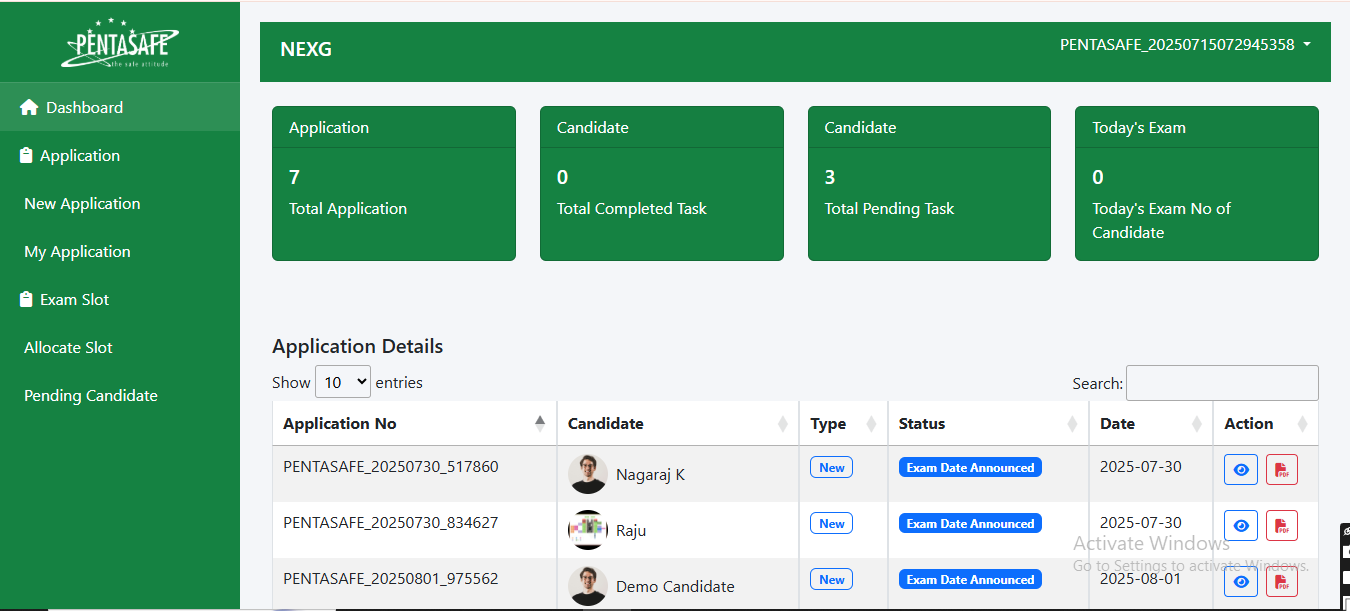Viewport: 1350px width, 611px height.
Task: Click the PentaSafe logo in sidebar
Action: coord(120,44)
